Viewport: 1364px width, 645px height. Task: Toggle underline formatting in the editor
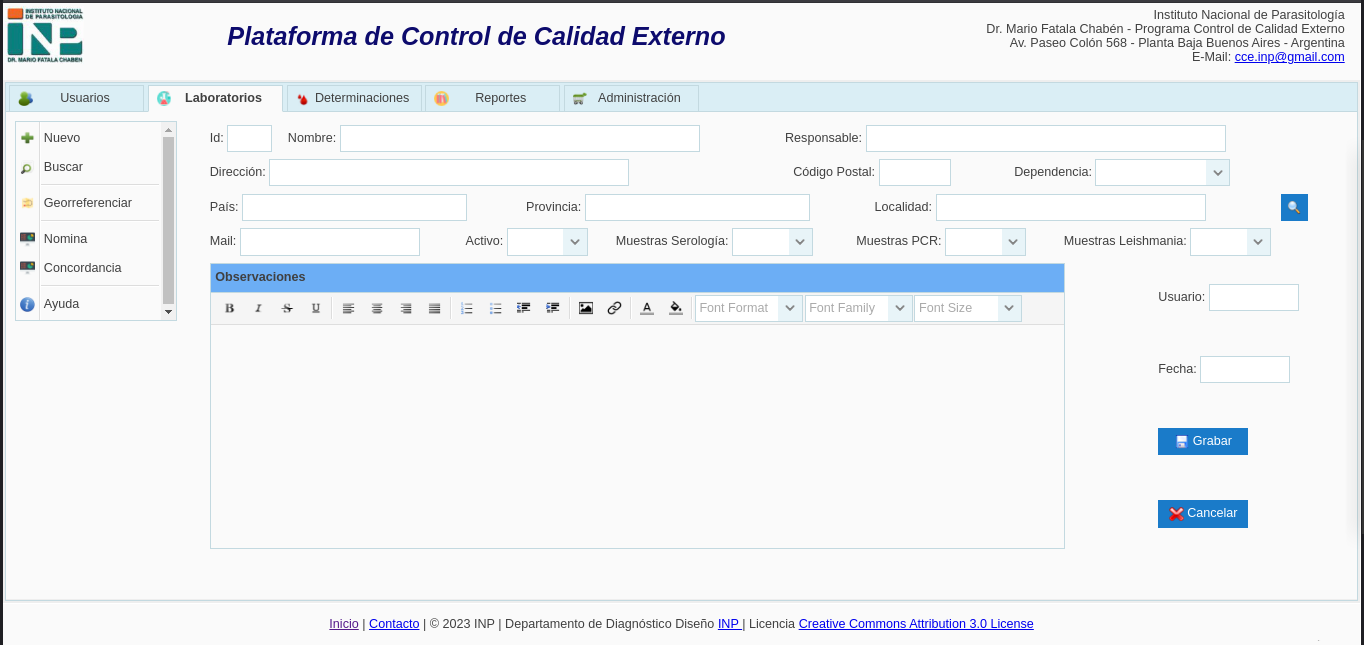click(x=316, y=308)
